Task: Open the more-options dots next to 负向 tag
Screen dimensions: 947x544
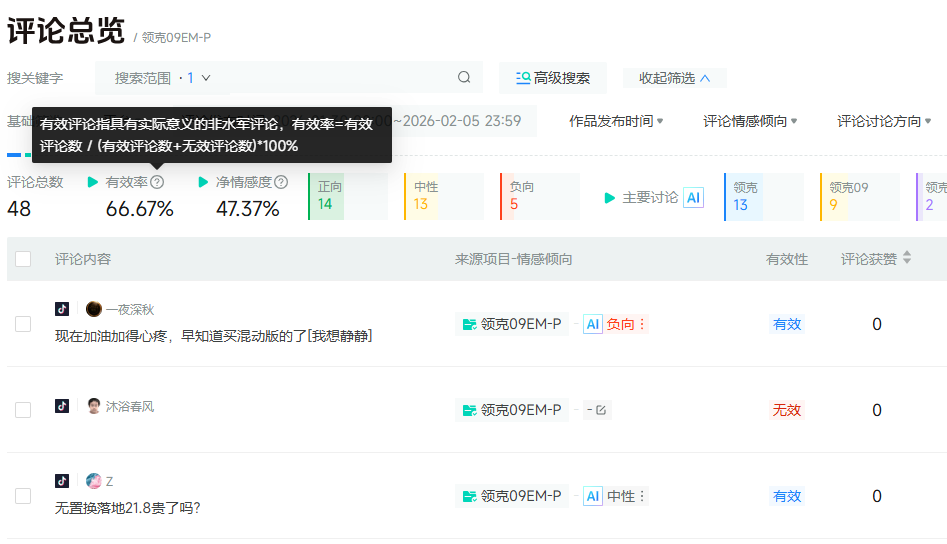Action: click(642, 324)
